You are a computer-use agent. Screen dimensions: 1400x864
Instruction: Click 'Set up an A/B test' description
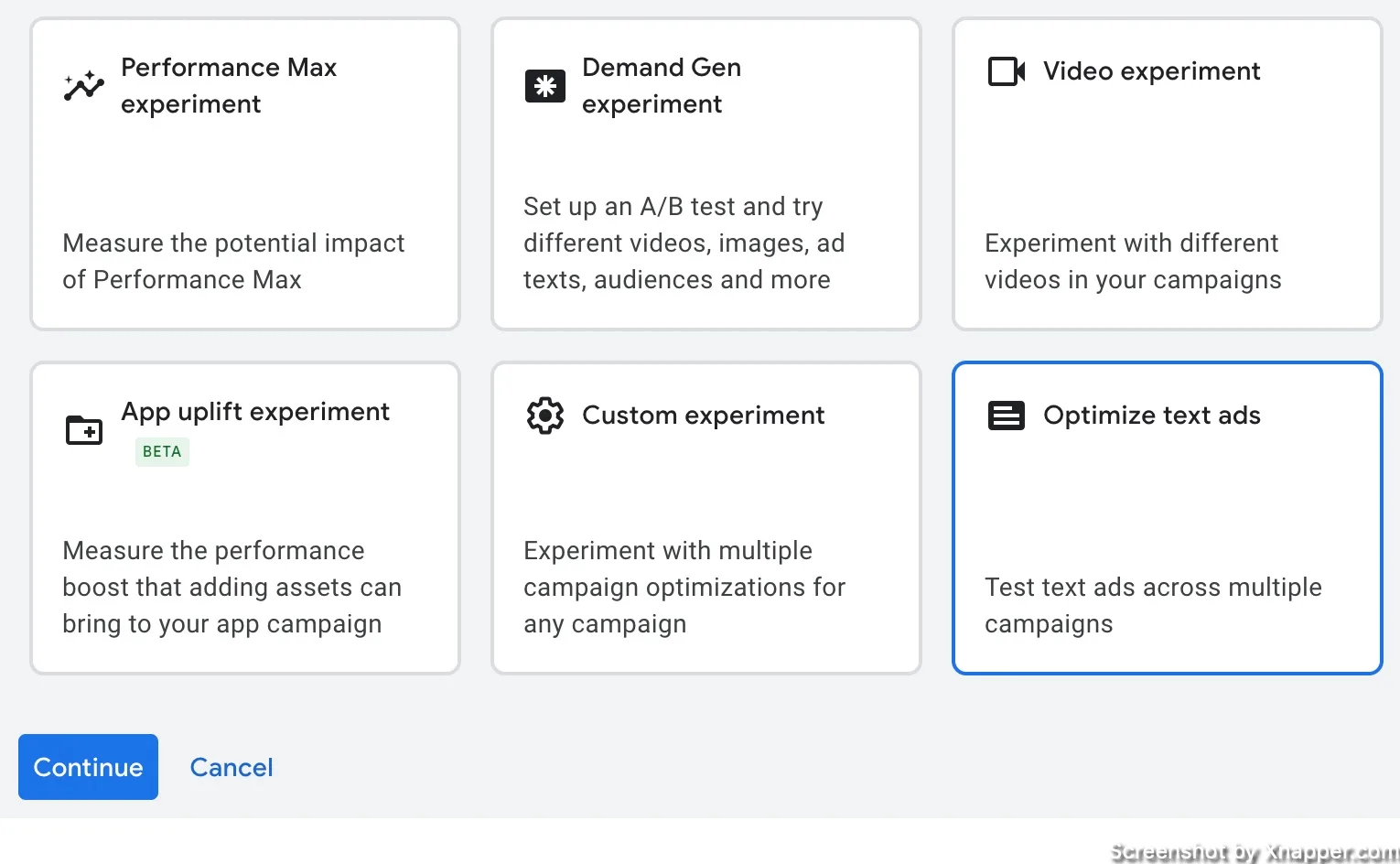[x=684, y=243]
